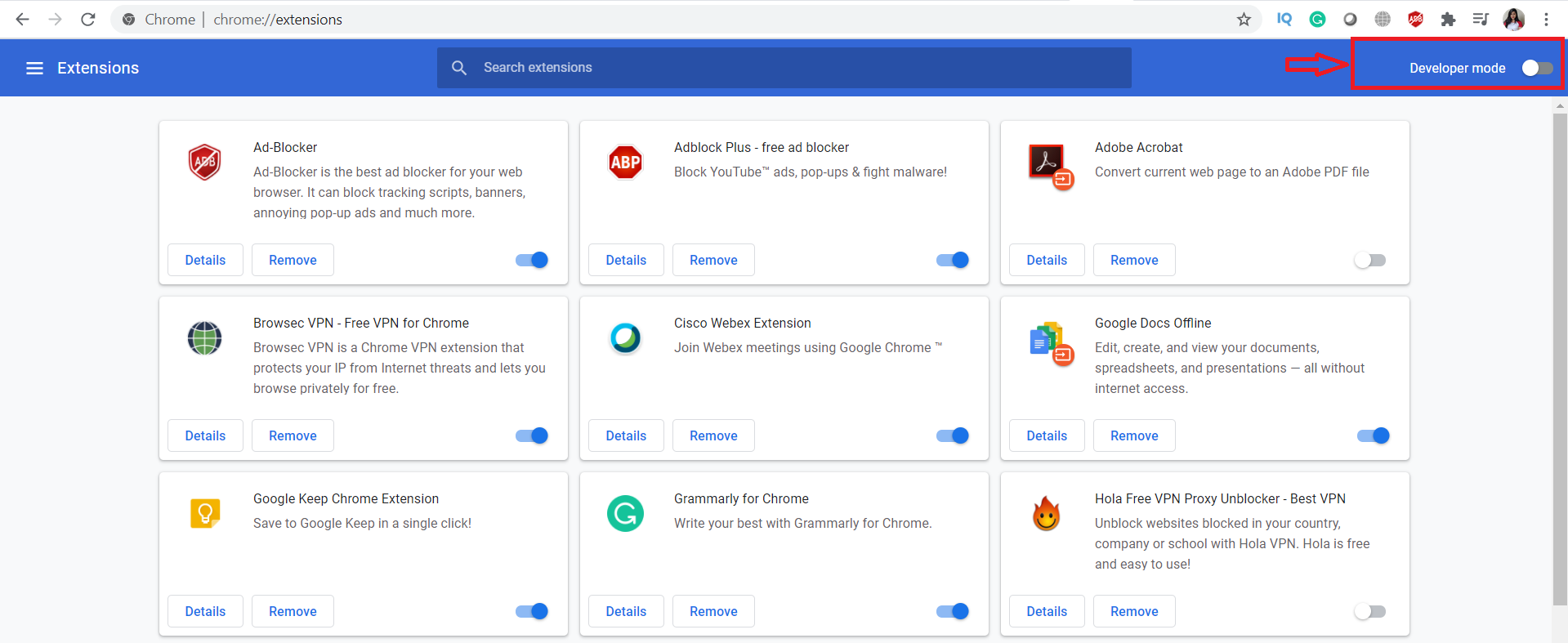Open Details for Adblock Plus
Viewport: 1568px width, 643px height.
click(626, 260)
